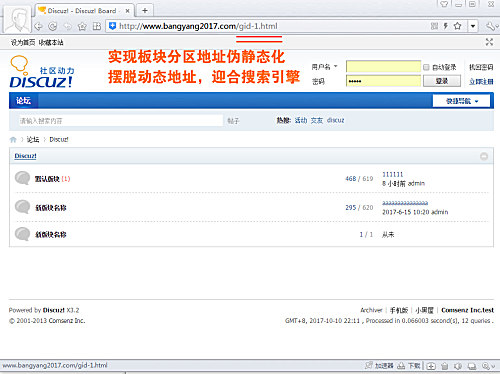Click the forum search input box

pyautogui.click(x=121, y=121)
